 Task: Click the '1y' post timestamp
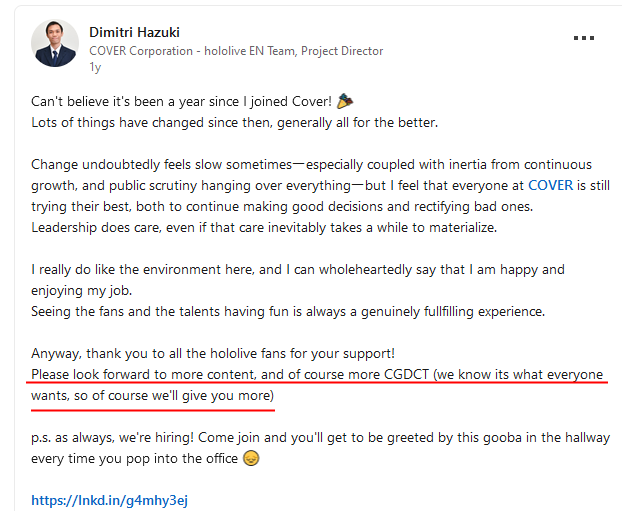95,67
